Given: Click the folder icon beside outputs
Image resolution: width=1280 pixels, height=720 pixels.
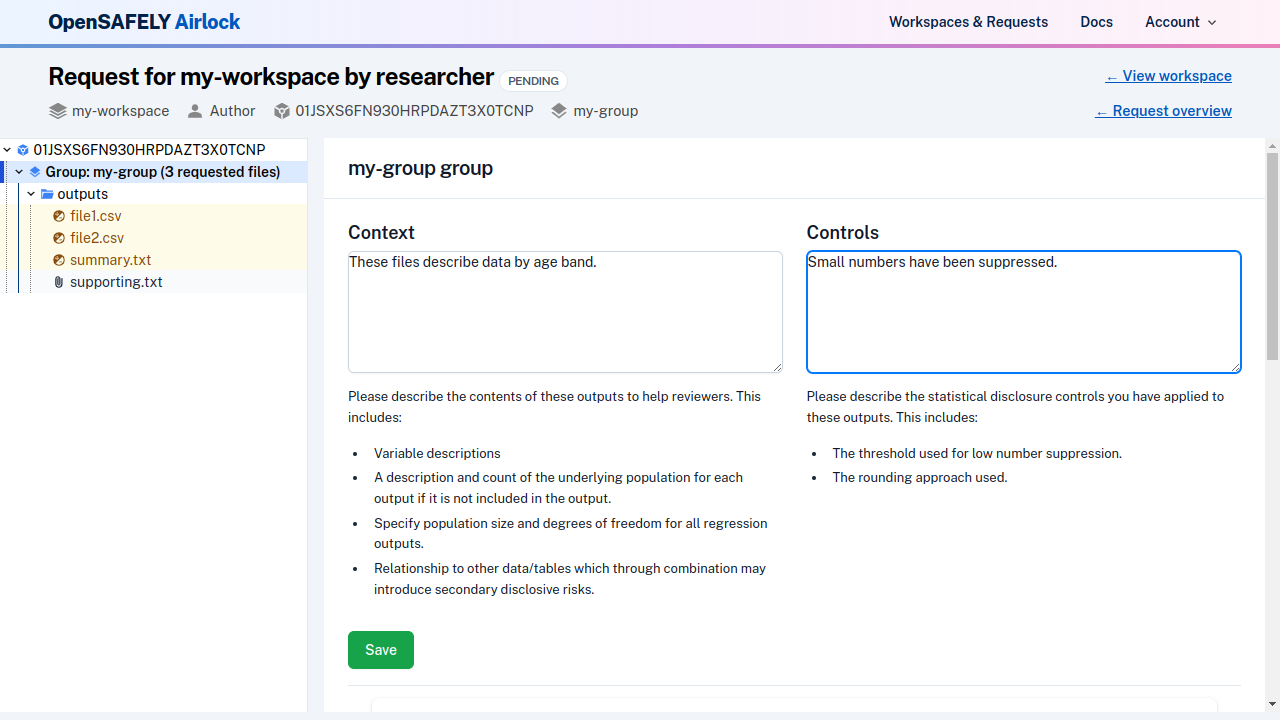Looking at the screenshot, I should (x=47, y=194).
